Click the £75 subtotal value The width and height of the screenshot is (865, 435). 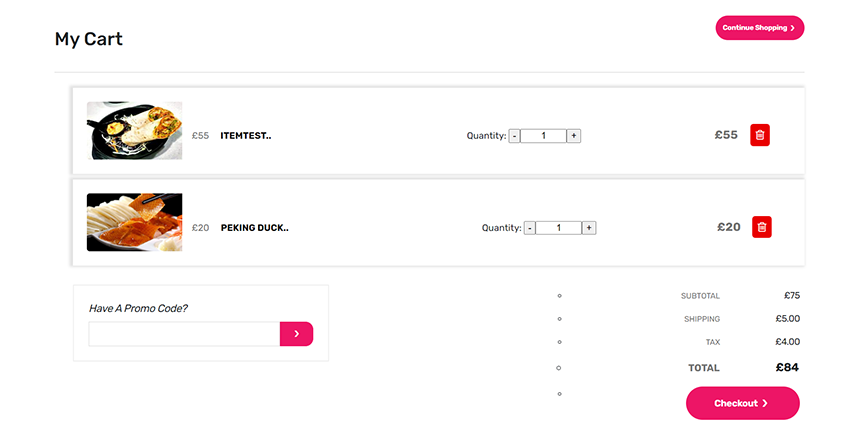791,296
